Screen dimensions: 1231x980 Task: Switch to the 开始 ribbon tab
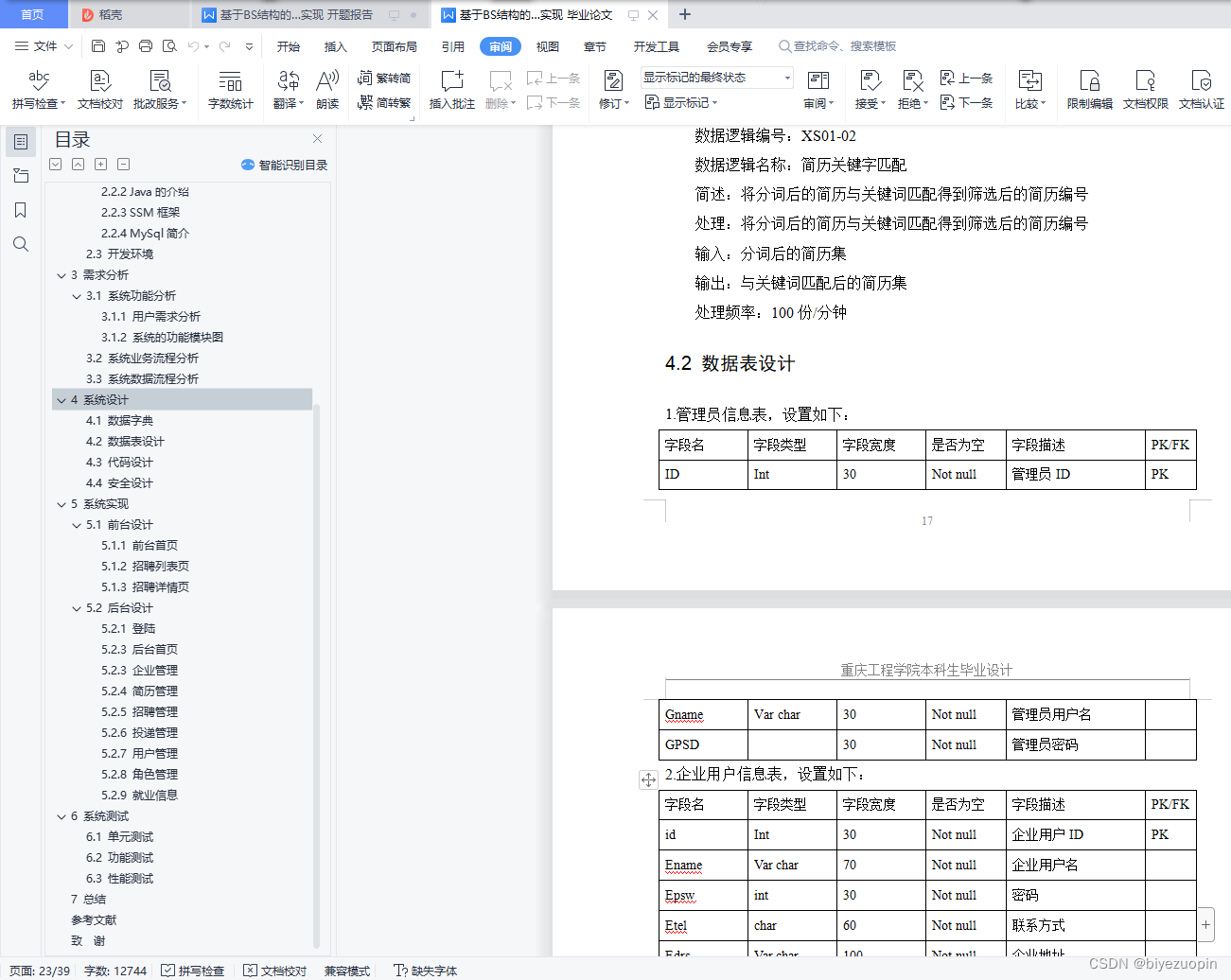pyautogui.click(x=289, y=46)
